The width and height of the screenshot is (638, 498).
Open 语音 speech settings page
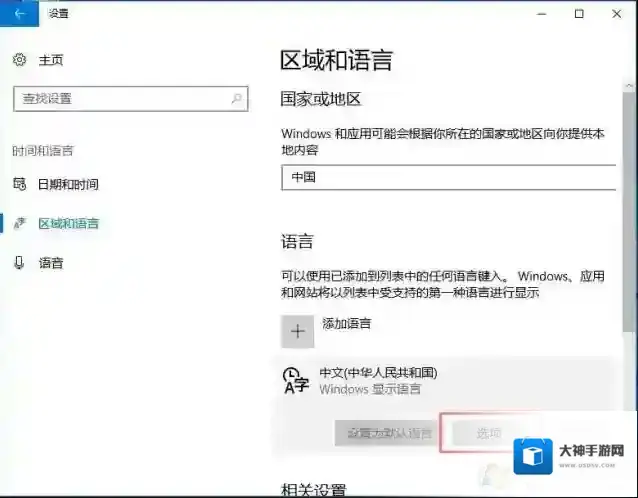(x=51, y=263)
